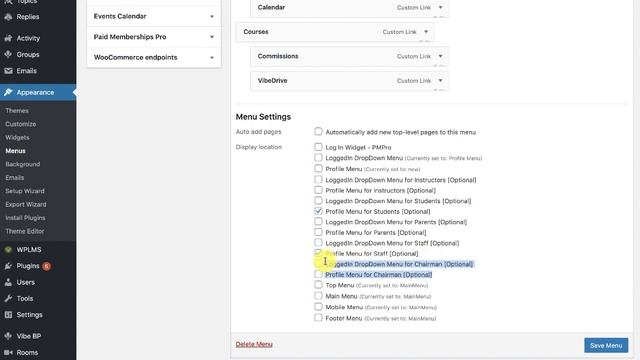This screenshot has height=360, width=640.
Task: Click the Users person icon
Action: coord(8,282)
